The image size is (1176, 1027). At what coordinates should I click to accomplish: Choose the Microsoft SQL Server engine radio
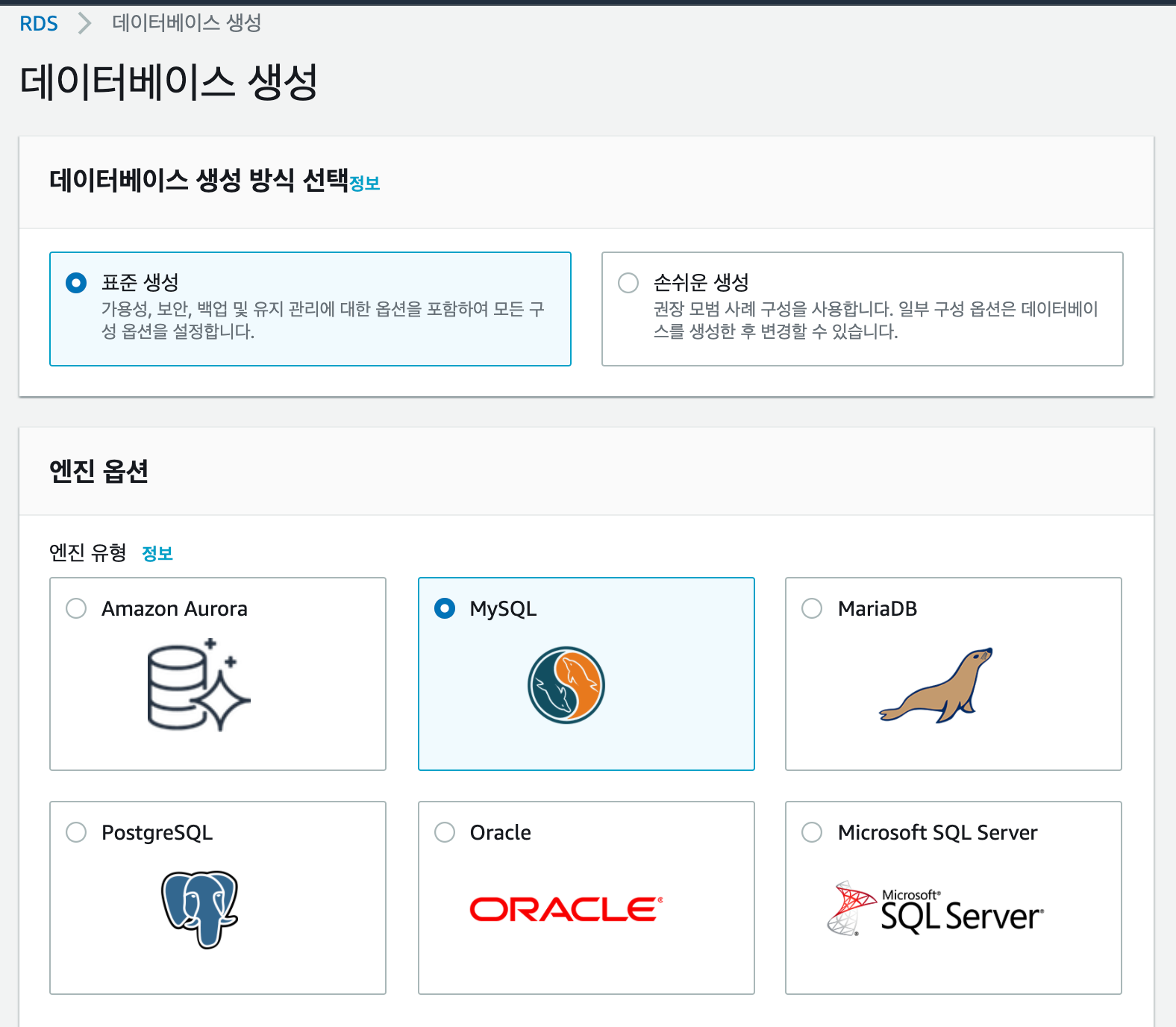point(812,832)
